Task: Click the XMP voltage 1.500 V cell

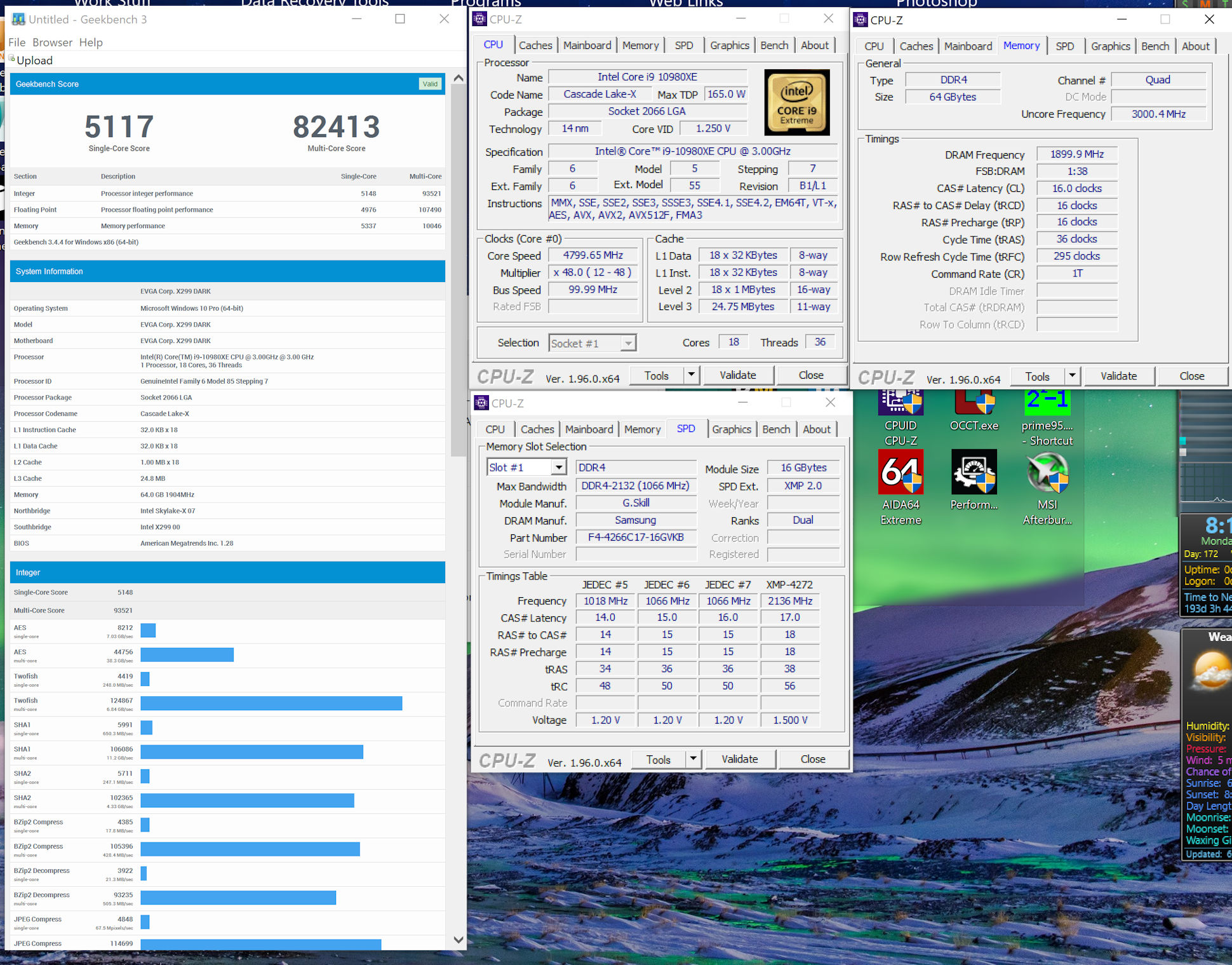Action: click(x=790, y=720)
